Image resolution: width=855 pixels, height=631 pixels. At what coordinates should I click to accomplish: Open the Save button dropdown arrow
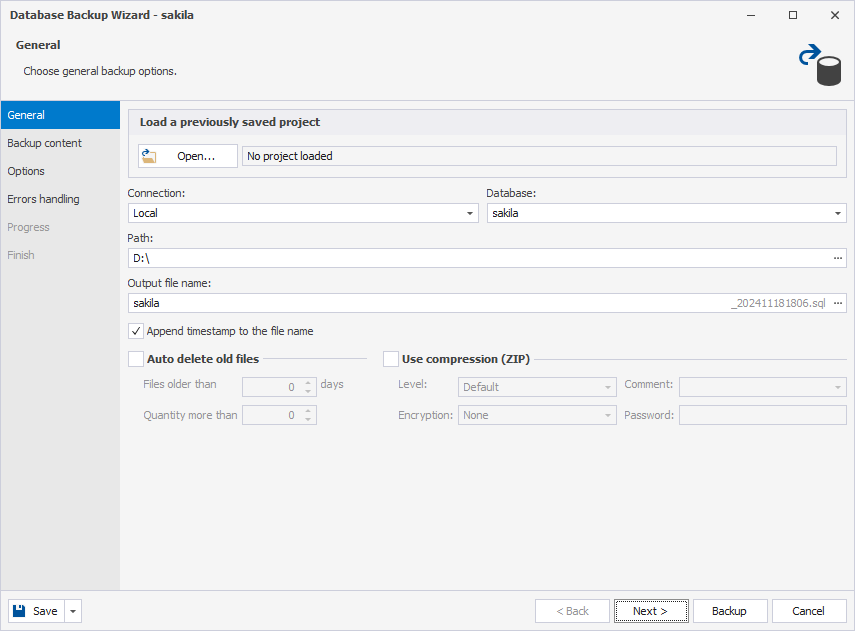73,611
